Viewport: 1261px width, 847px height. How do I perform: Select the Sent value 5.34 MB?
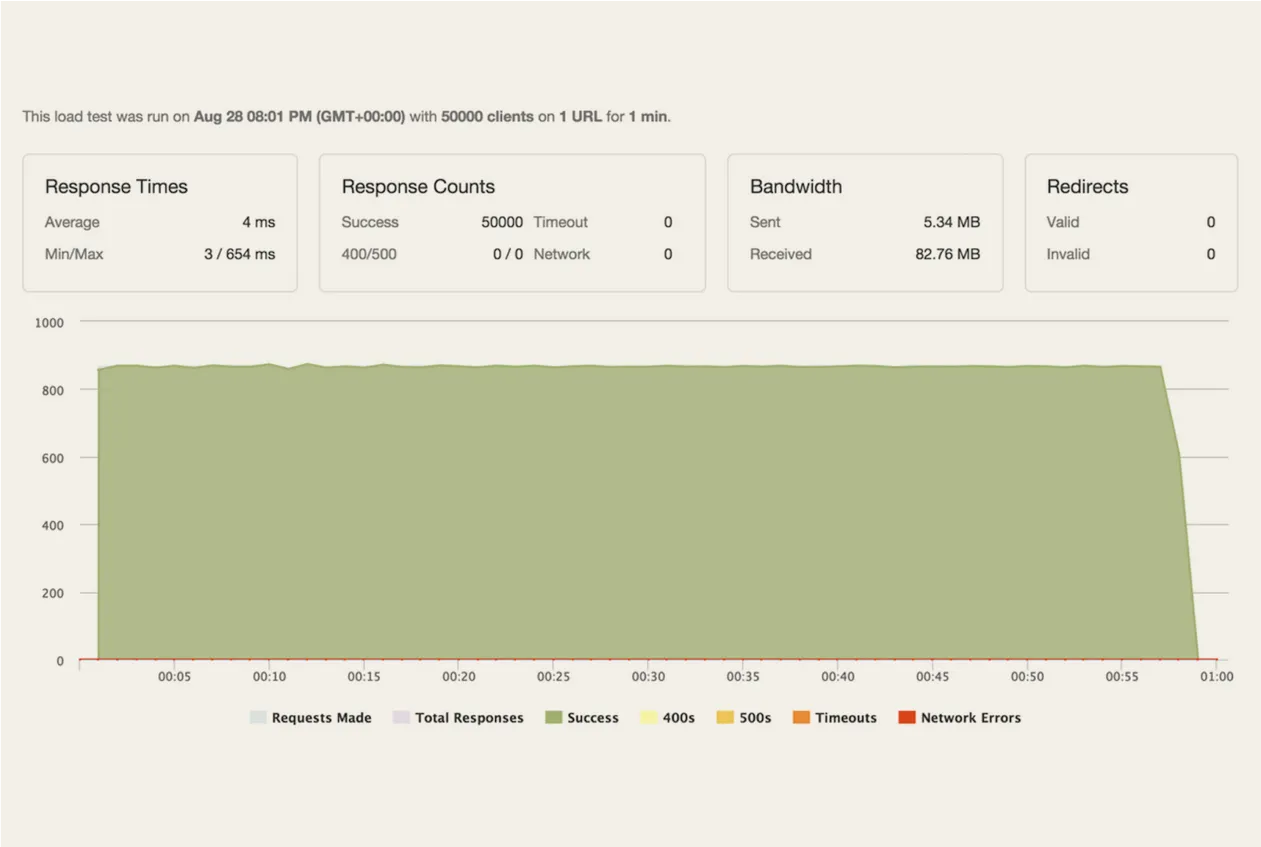tap(952, 222)
